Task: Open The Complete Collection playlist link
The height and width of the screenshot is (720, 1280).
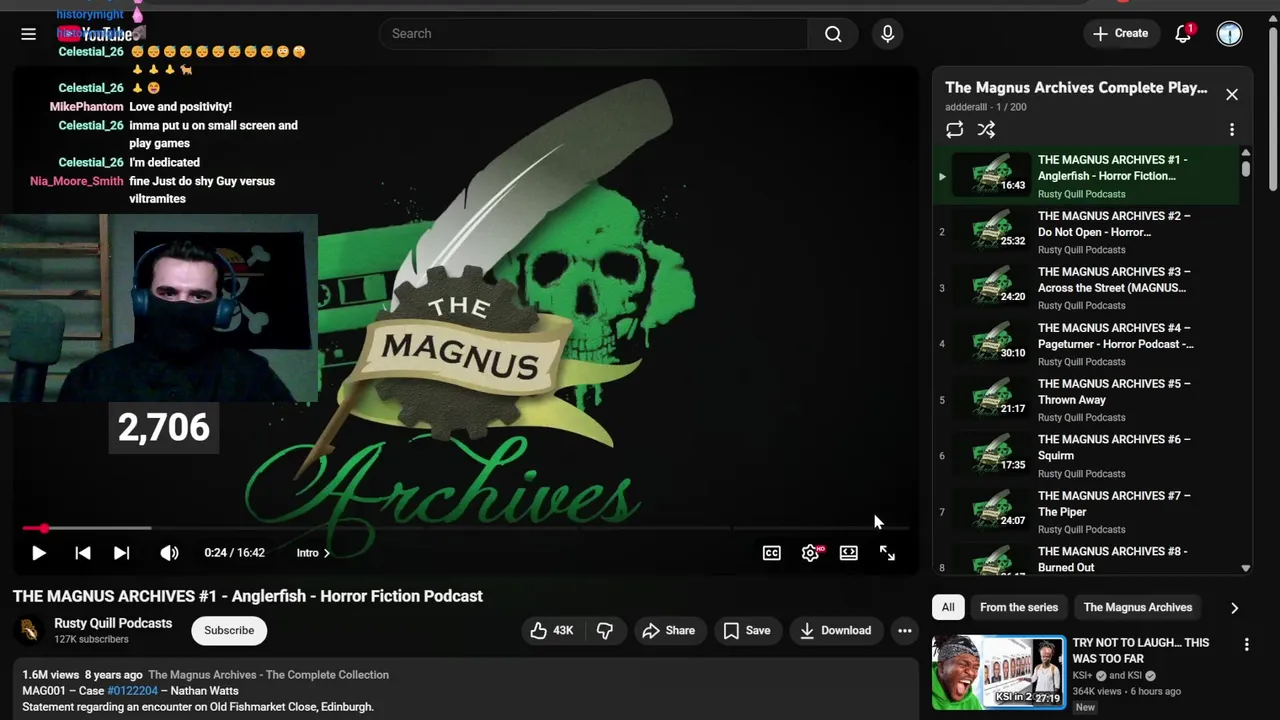Action: (x=268, y=675)
